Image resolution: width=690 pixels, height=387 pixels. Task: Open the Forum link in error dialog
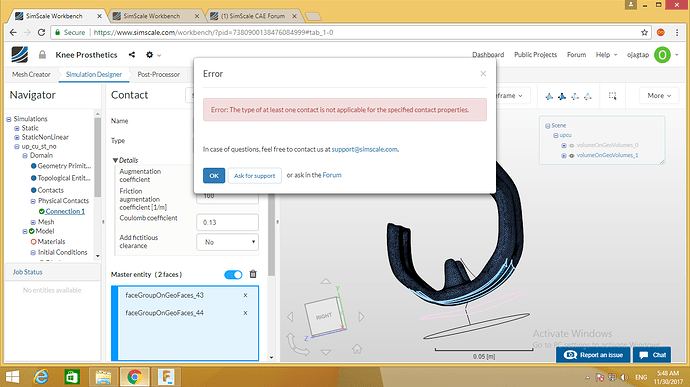pos(332,175)
